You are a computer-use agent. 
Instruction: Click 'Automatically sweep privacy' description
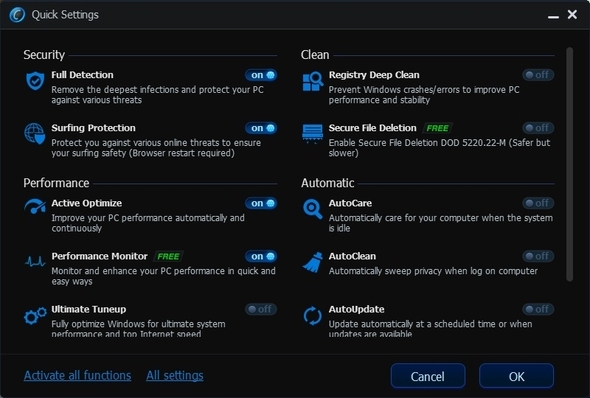(x=433, y=271)
